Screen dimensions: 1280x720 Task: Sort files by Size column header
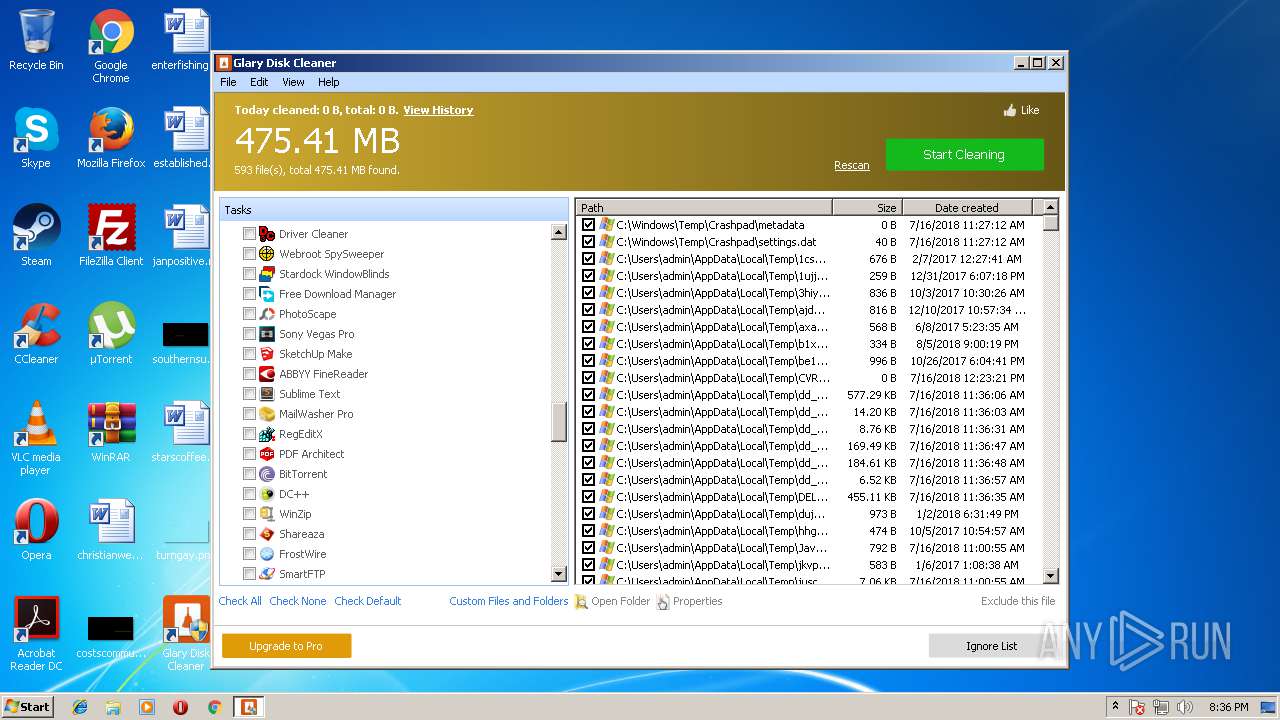[x=868, y=208]
